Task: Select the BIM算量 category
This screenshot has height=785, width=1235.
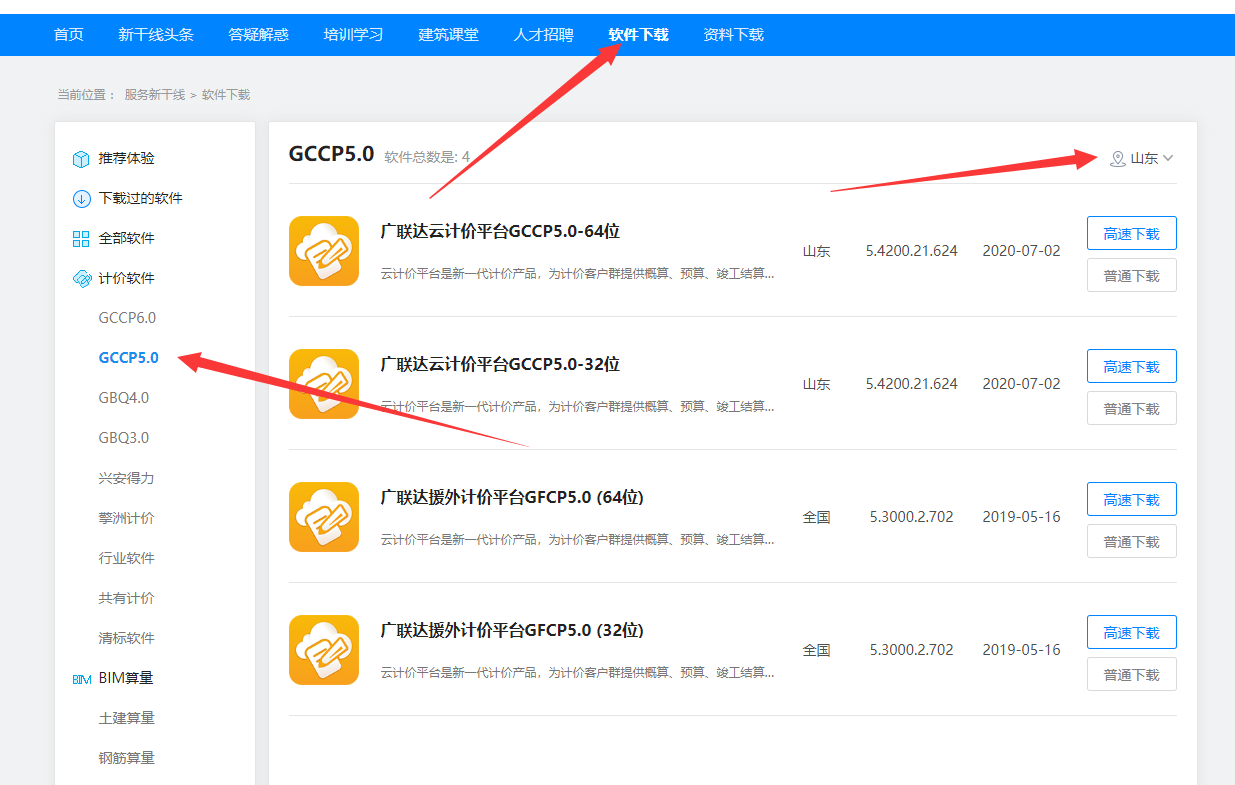Action: pyautogui.click(x=126, y=678)
